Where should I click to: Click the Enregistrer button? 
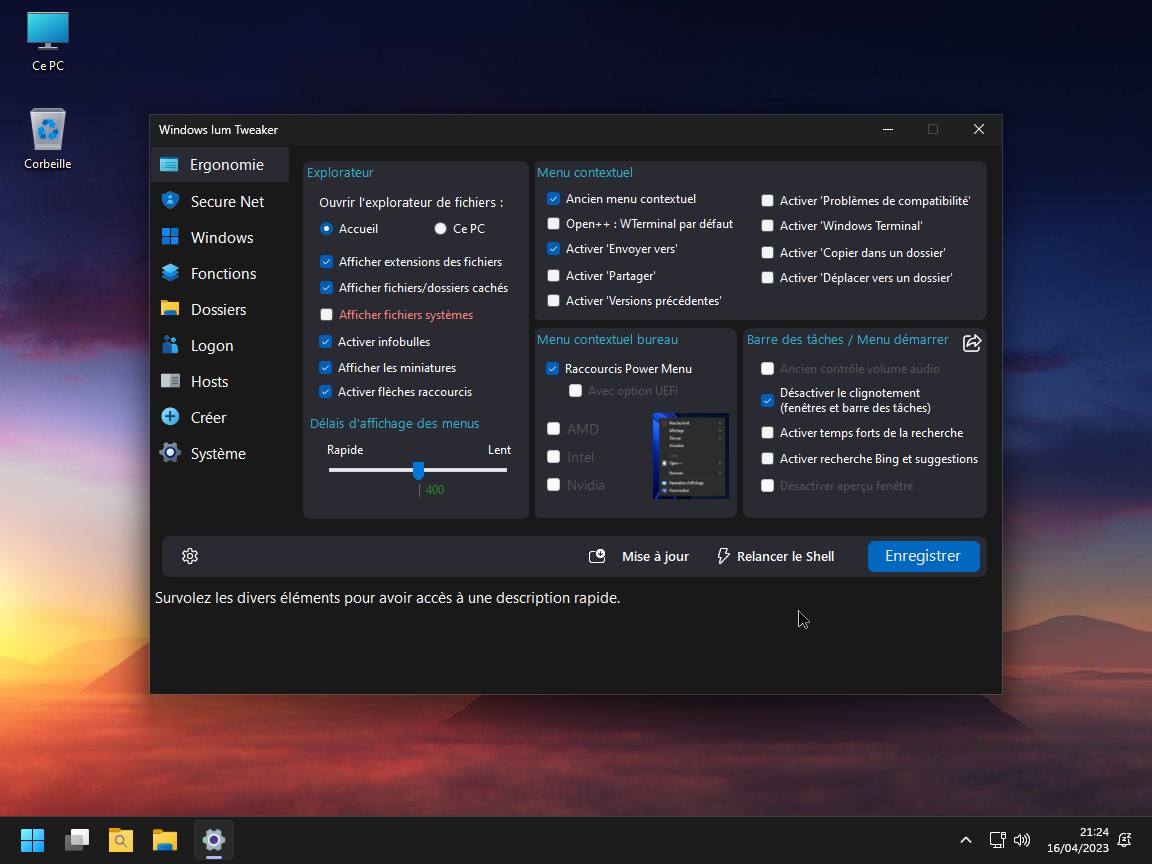(924, 556)
